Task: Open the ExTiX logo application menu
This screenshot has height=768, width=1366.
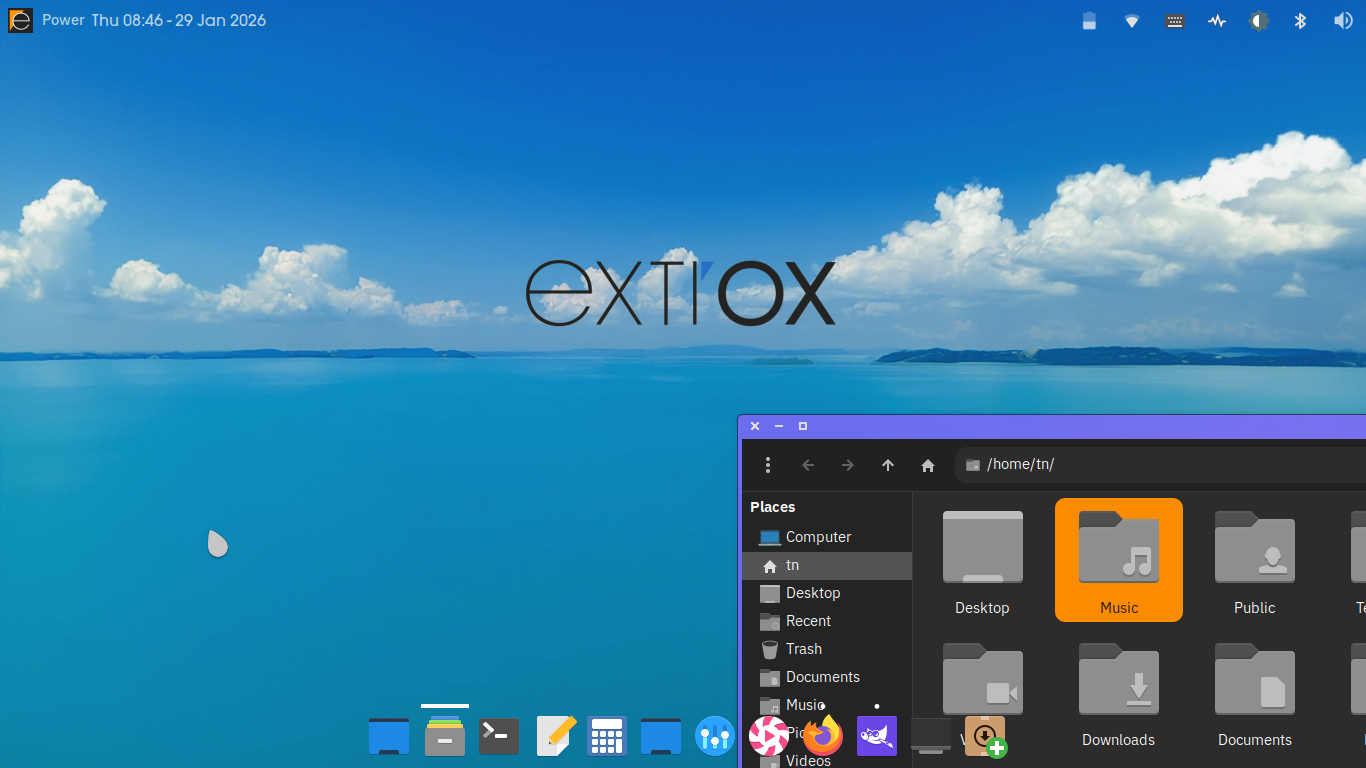Action: 20,20
